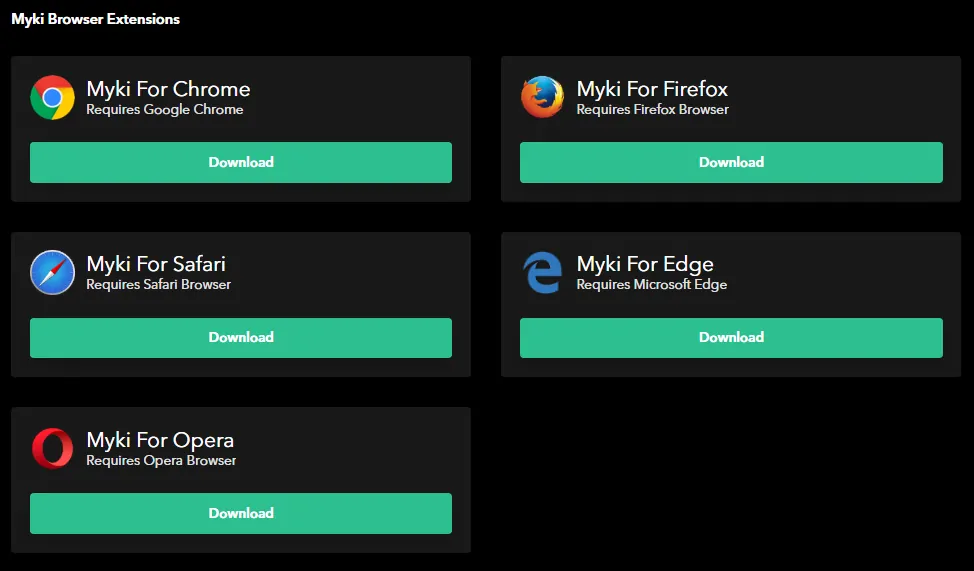The width and height of the screenshot is (974, 571).
Task: Click the Opera logo icon
Action: pyautogui.click(x=52, y=448)
